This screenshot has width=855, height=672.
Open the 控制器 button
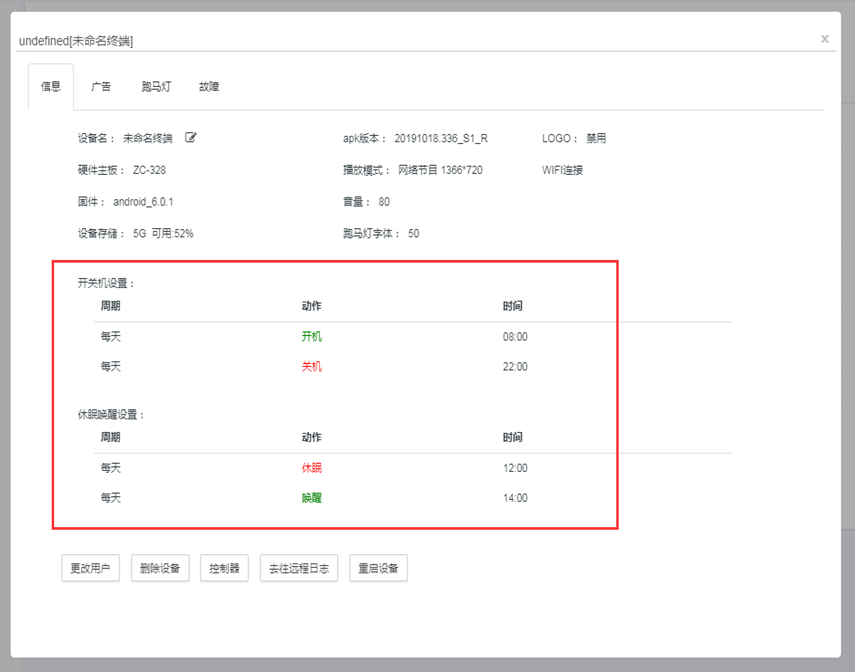pos(224,568)
